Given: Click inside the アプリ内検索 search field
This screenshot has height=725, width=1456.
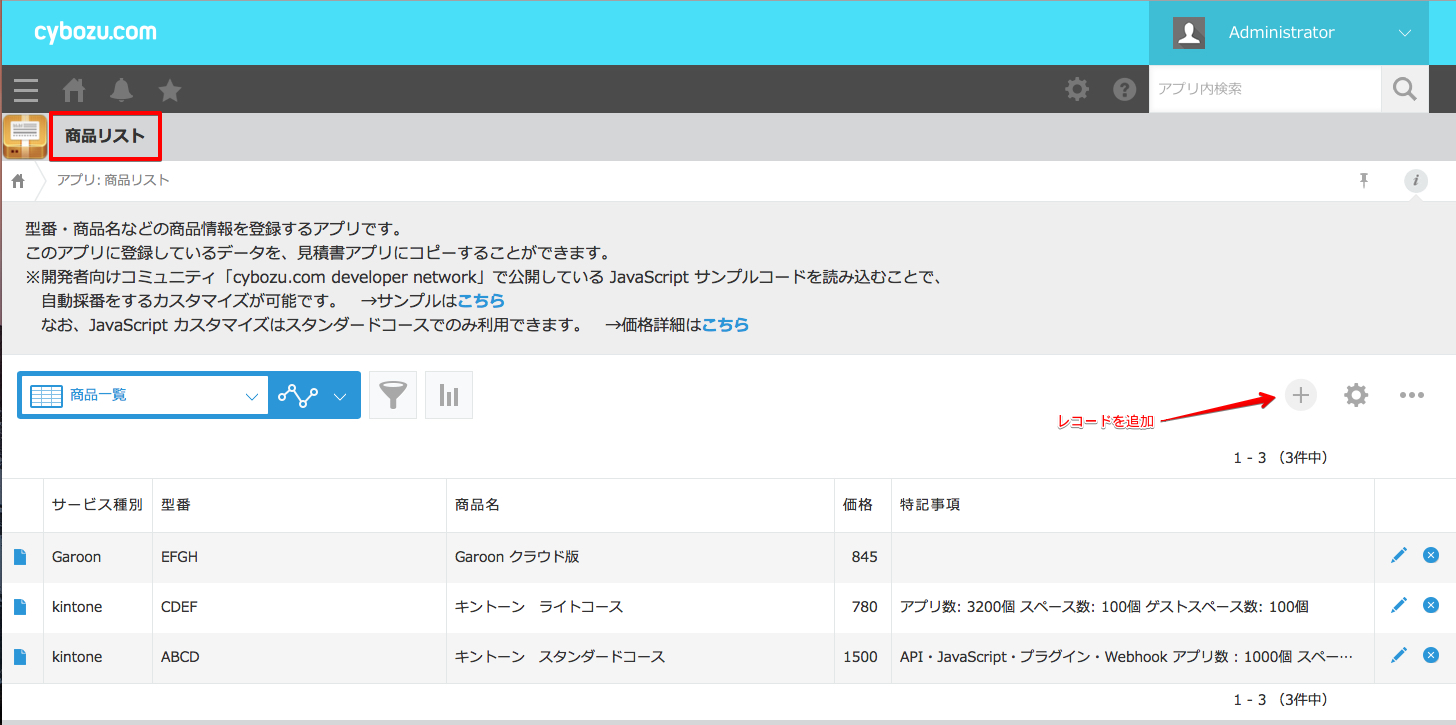Looking at the screenshot, I should 1264,89.
